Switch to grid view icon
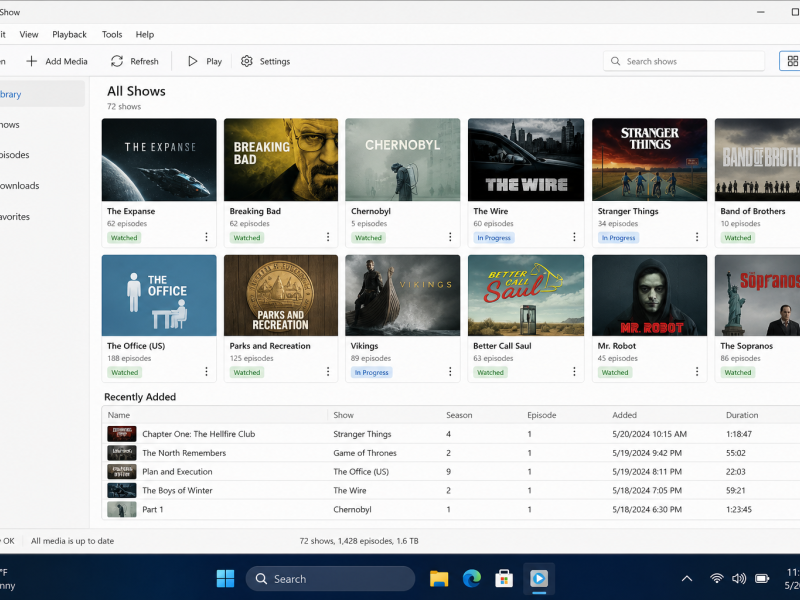Screen dimensions: 800x600 (792, 61)
